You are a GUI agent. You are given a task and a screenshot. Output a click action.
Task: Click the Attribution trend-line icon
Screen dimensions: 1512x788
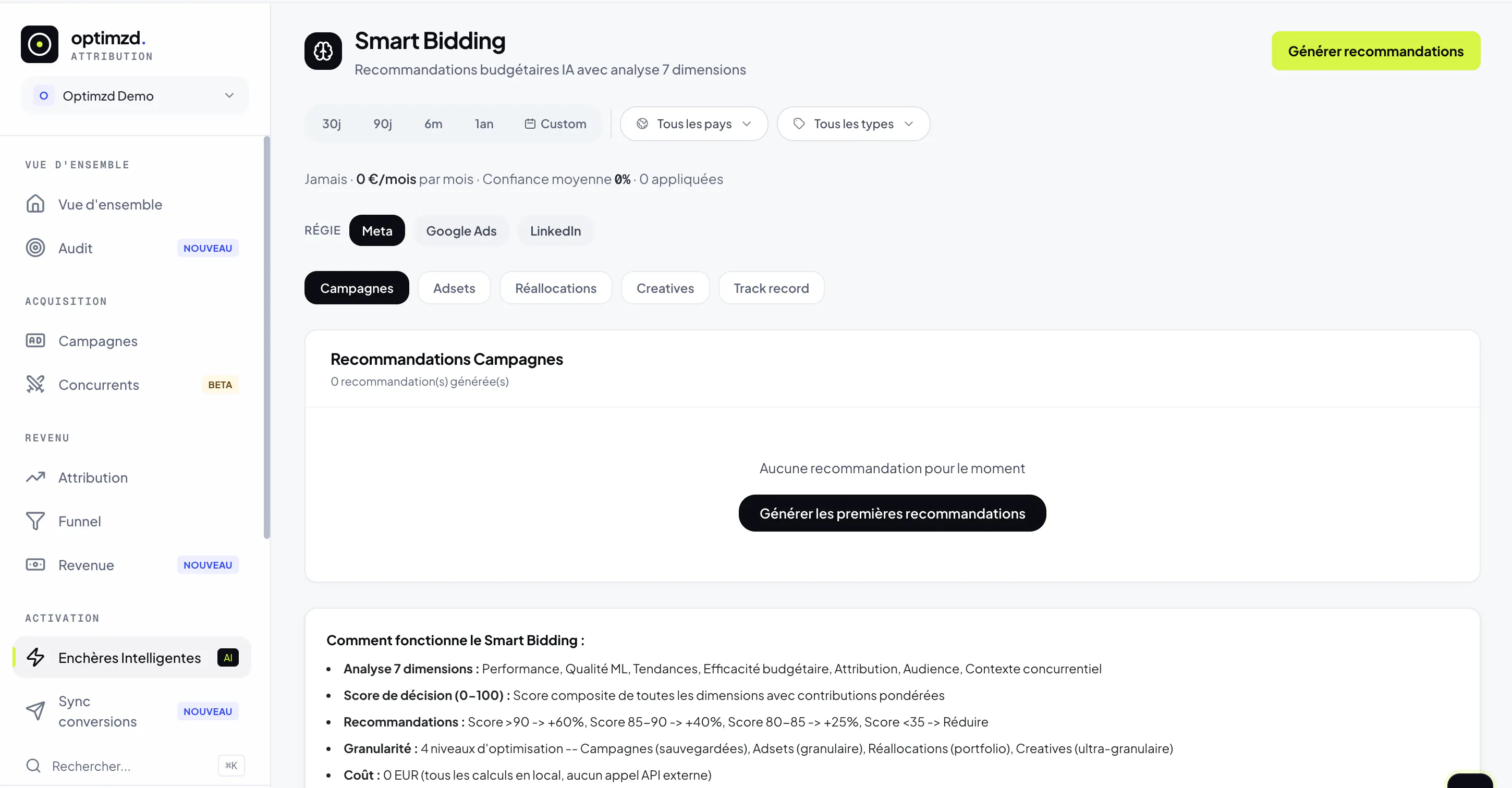coord(35,477)
